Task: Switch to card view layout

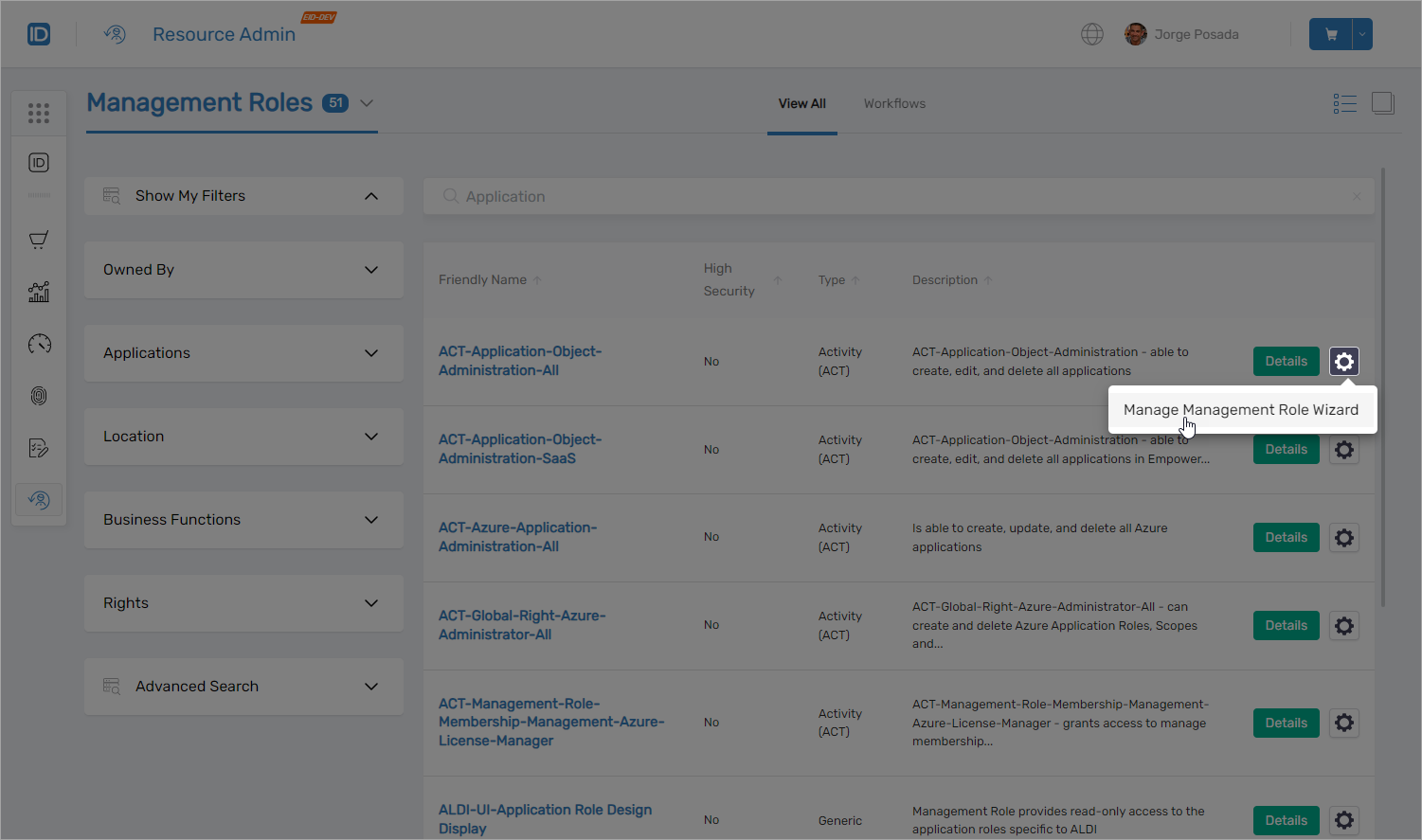Action: 1382,102
